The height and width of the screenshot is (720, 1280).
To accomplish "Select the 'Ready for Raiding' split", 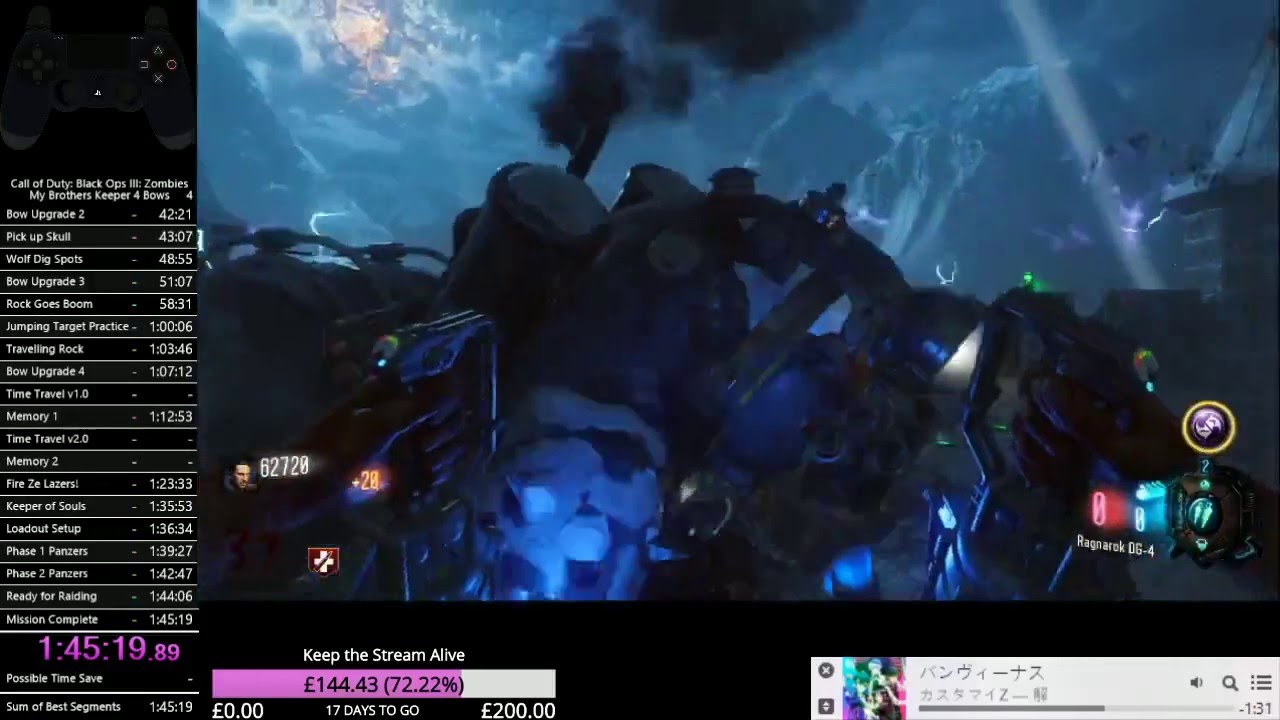I will [x=99, y=597].
